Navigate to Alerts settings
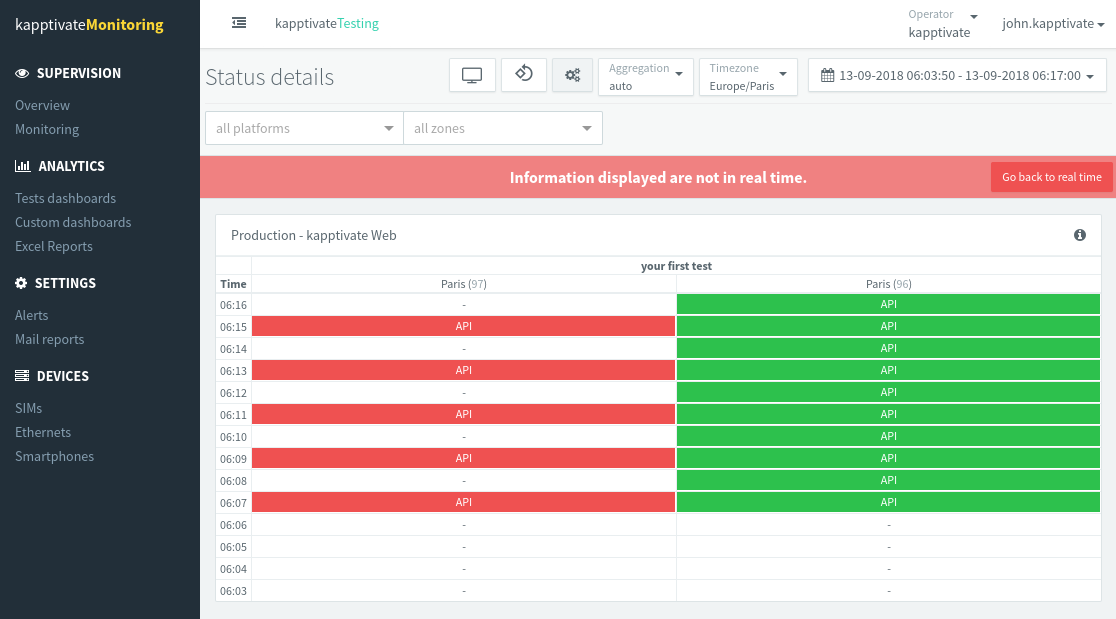1116x619 pixels. tap(32, 315)
